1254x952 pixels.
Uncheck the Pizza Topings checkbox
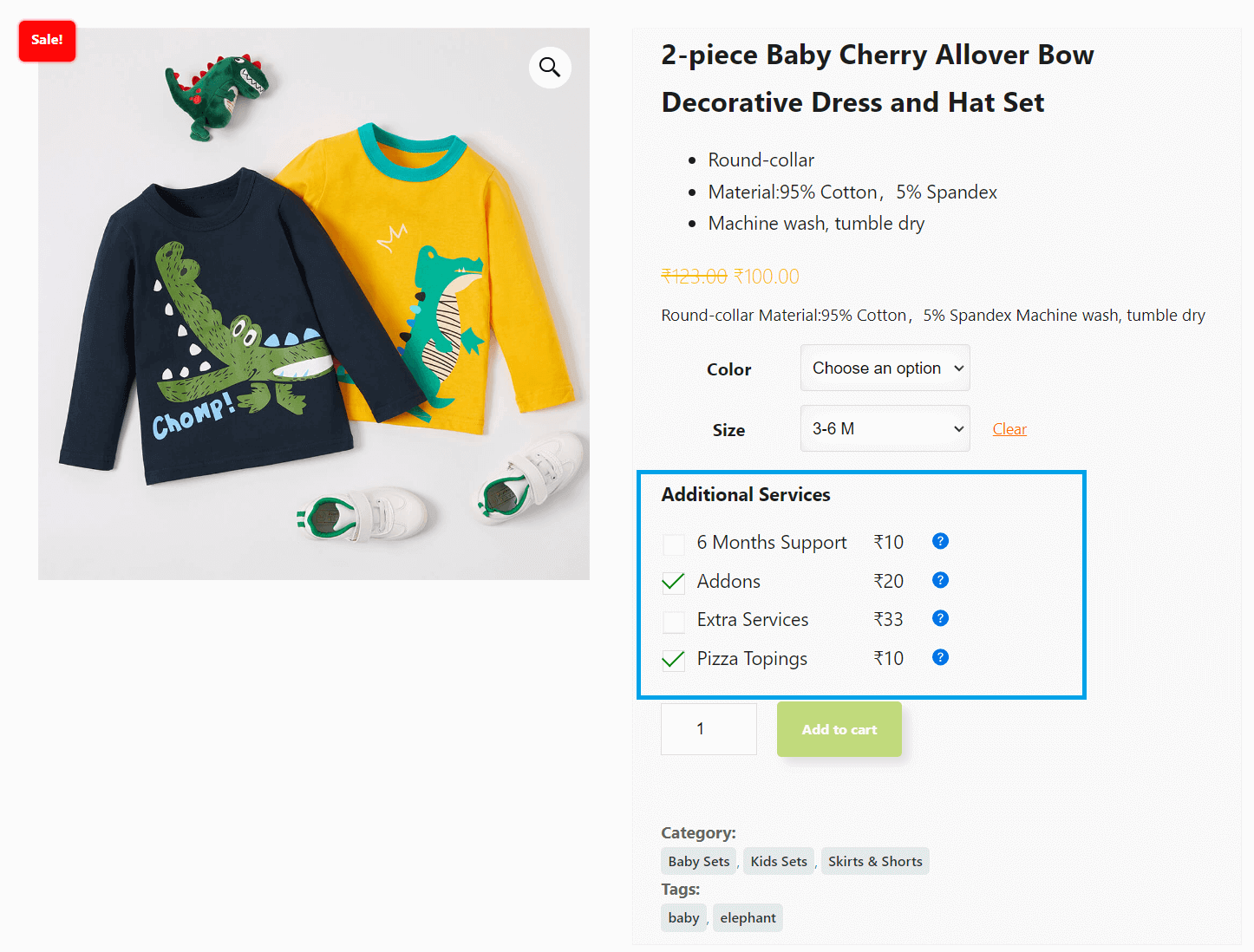674,661
